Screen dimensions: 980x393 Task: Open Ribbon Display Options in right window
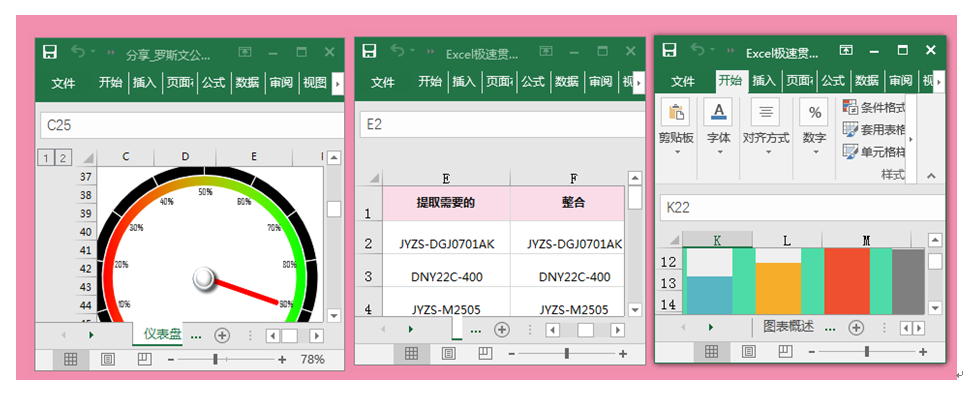point(846,50)
